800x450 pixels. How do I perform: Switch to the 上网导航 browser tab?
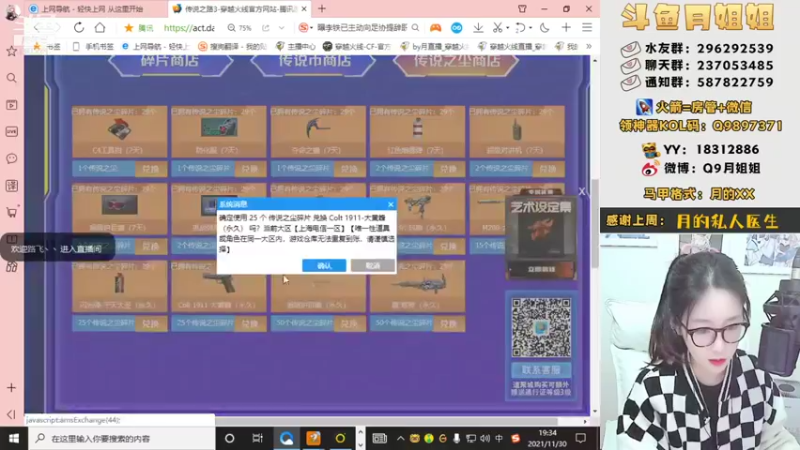[92, 9]
